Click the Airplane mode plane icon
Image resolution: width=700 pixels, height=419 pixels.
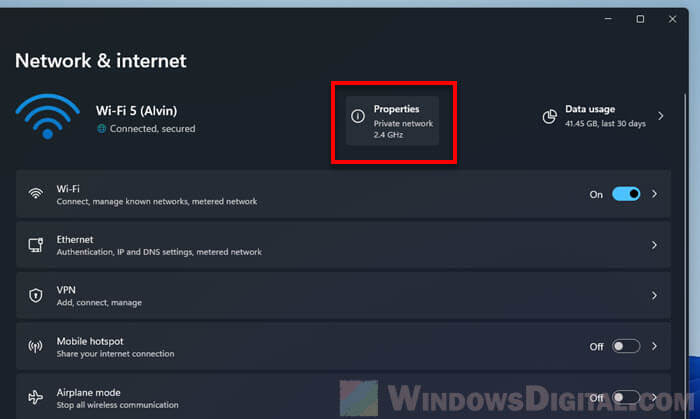point(36,397)
